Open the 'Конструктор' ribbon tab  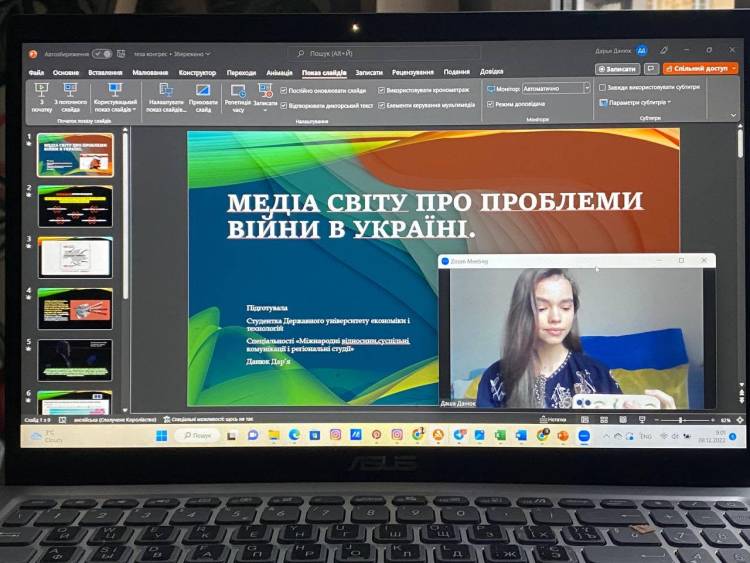point(197,72)
